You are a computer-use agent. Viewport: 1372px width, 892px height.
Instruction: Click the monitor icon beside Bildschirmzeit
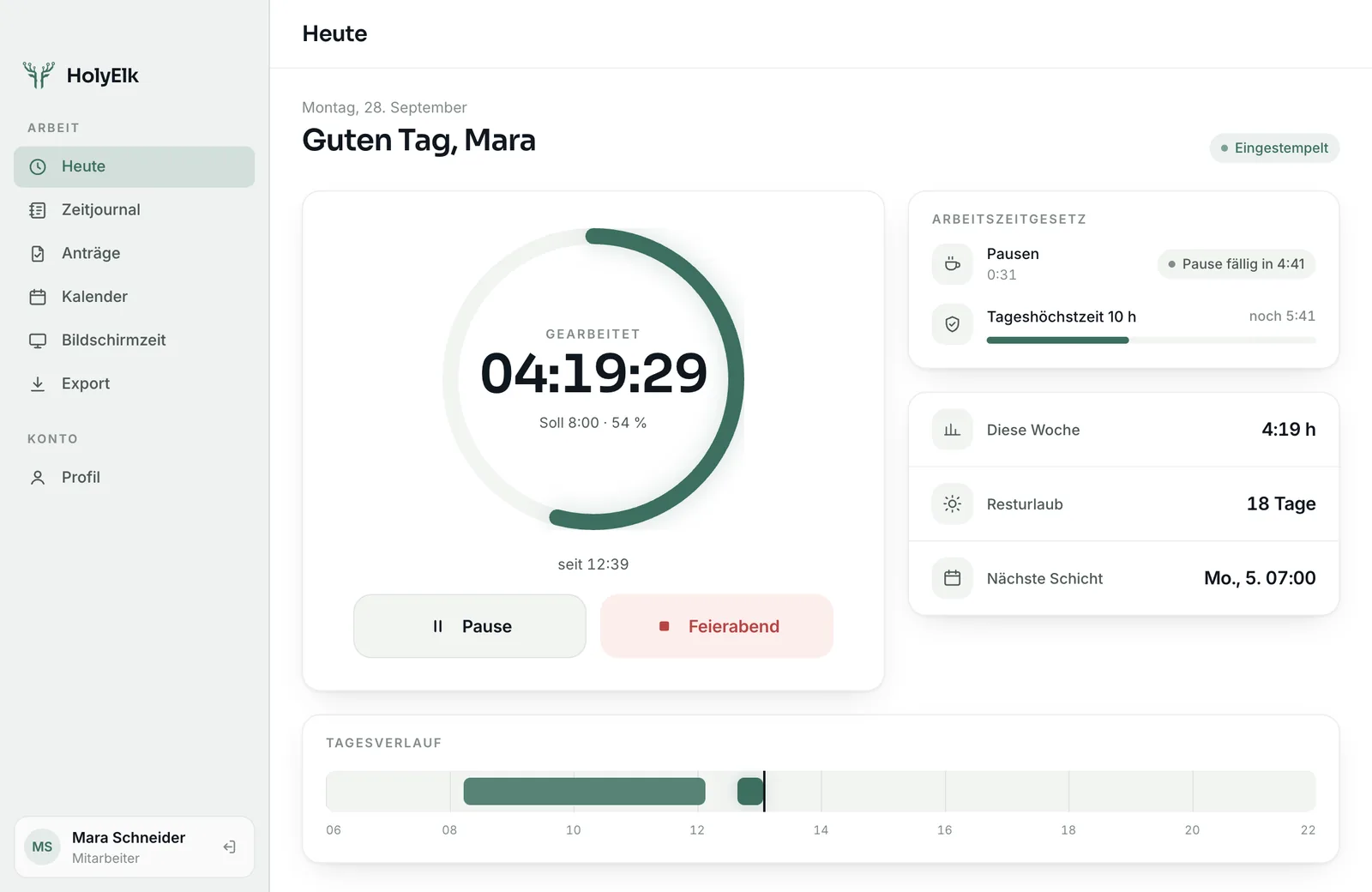click(38, 341)
